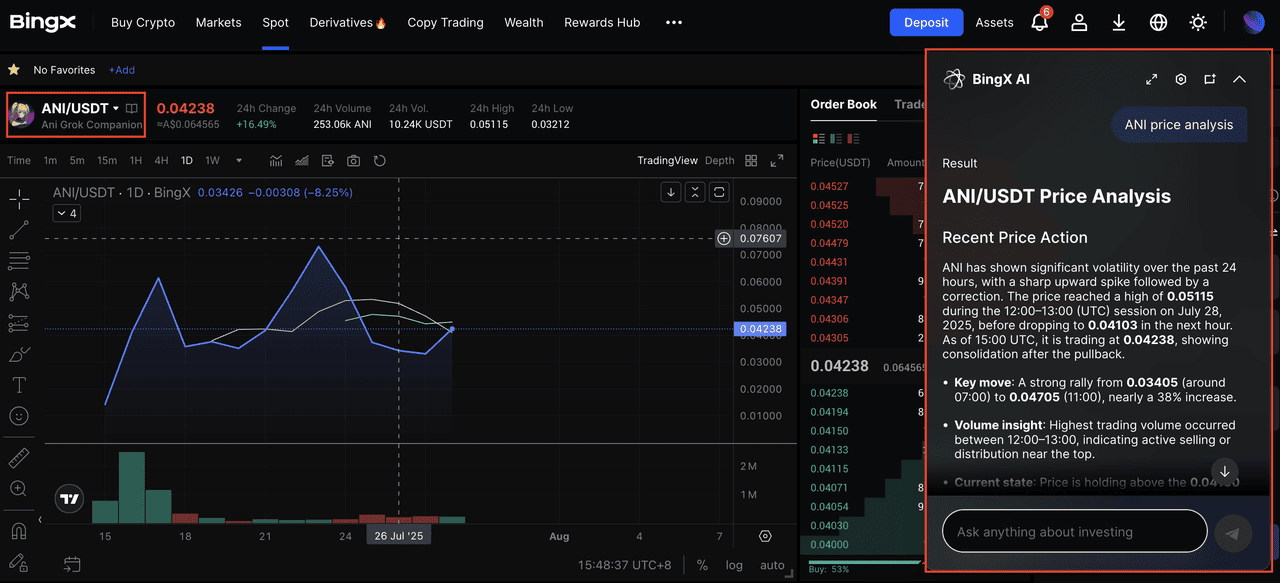Take a chart snapshot with camera icon
Image resolution: width=1280 pixels, height=583 pixels.
(x=353, y=161)
